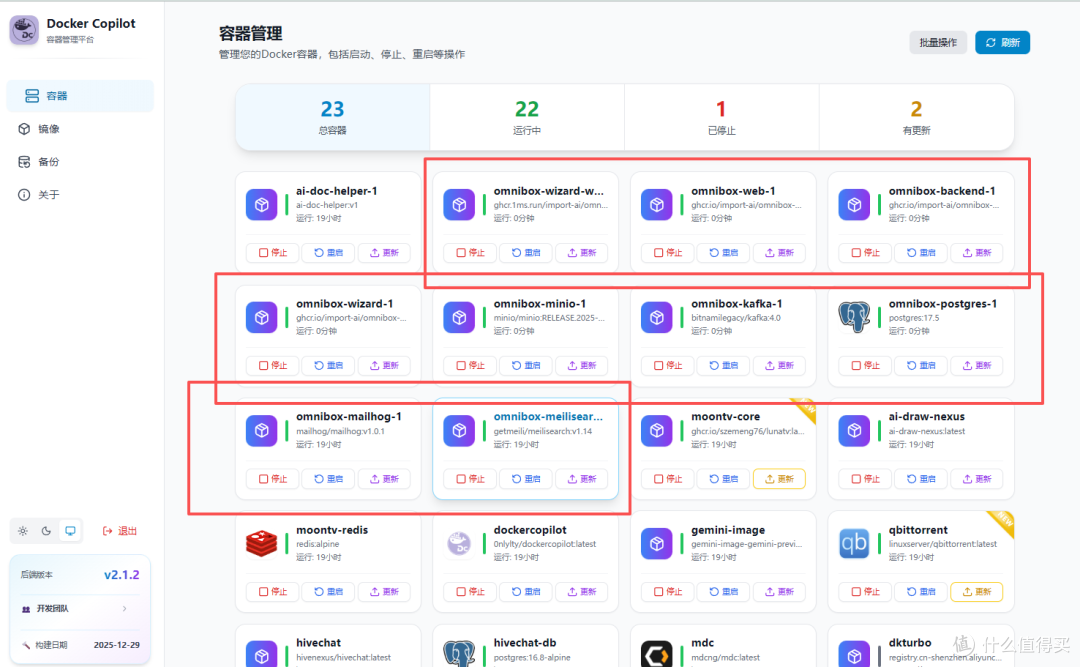This screenshot has height=667, width=1080.
Task: Restart the omnibox-minio-1 container
Action: pos(526,365)
